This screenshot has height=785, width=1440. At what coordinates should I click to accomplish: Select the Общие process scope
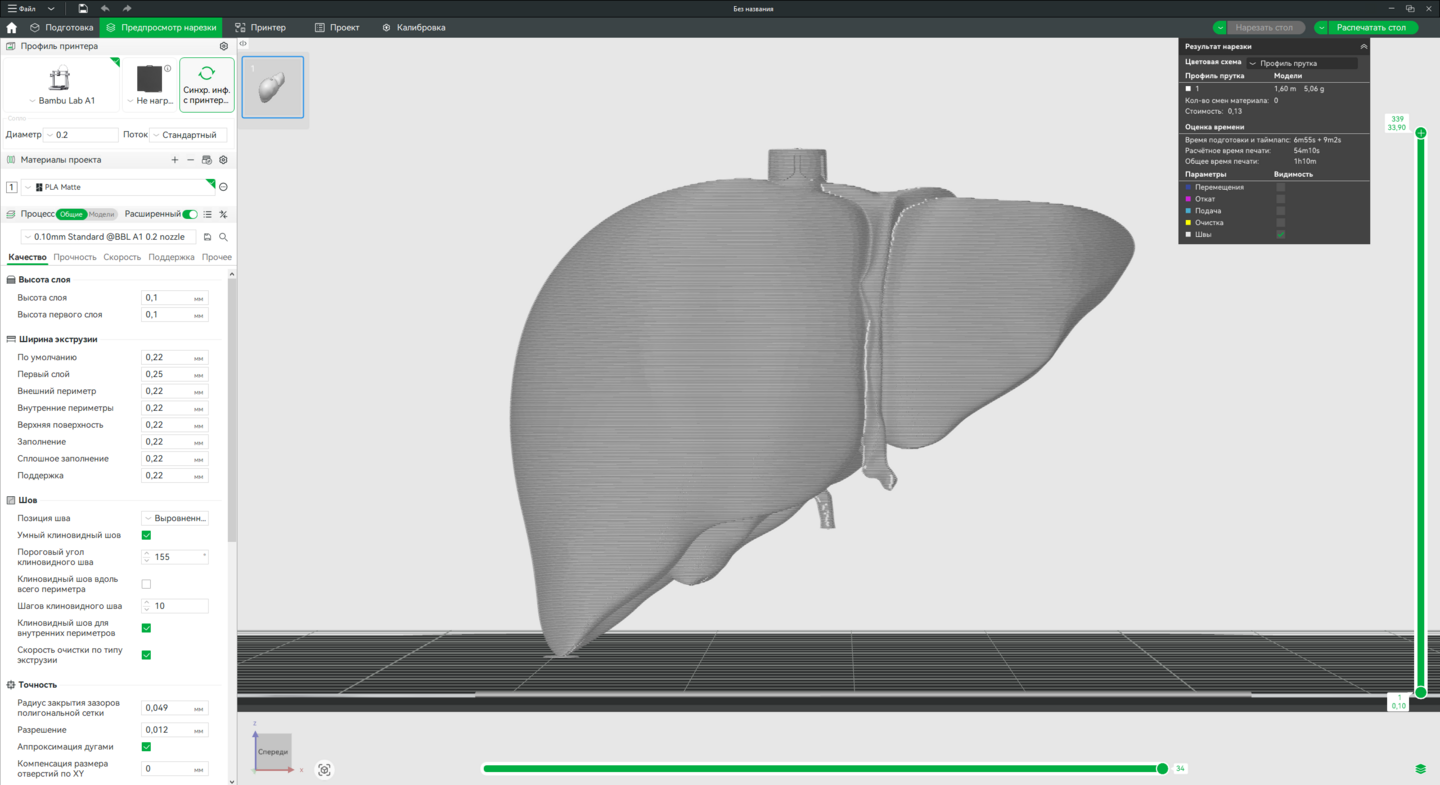[71, 214]
